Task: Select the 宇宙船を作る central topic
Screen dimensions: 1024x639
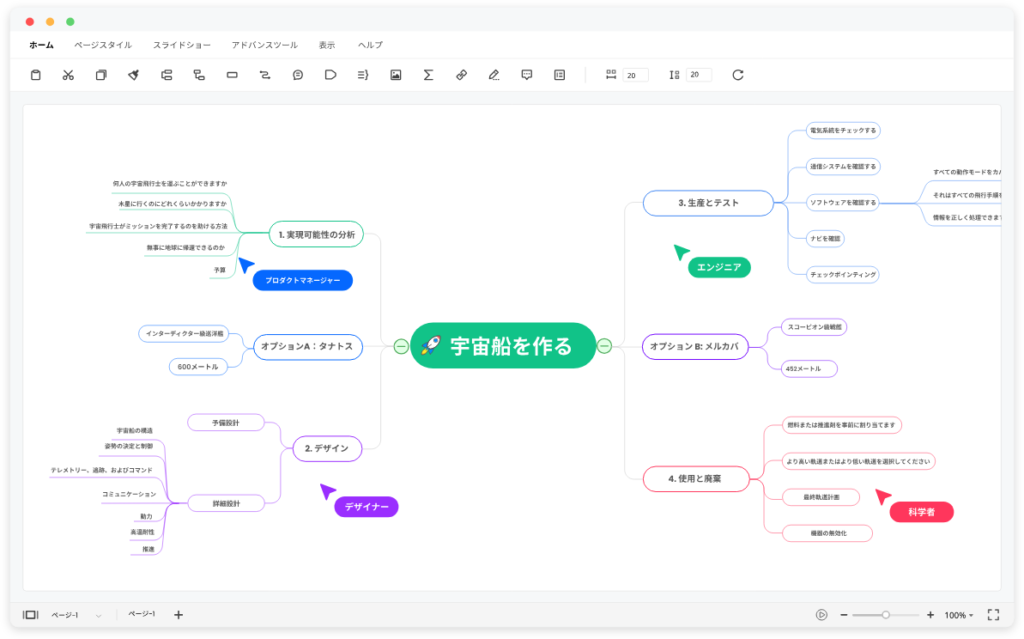Action: coord(503,346)
